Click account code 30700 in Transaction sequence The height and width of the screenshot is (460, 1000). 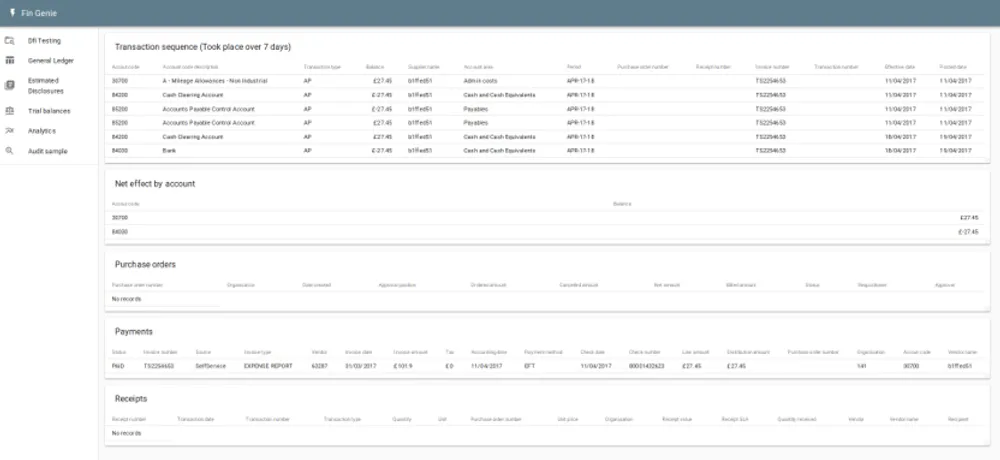[x=119, y=81]
